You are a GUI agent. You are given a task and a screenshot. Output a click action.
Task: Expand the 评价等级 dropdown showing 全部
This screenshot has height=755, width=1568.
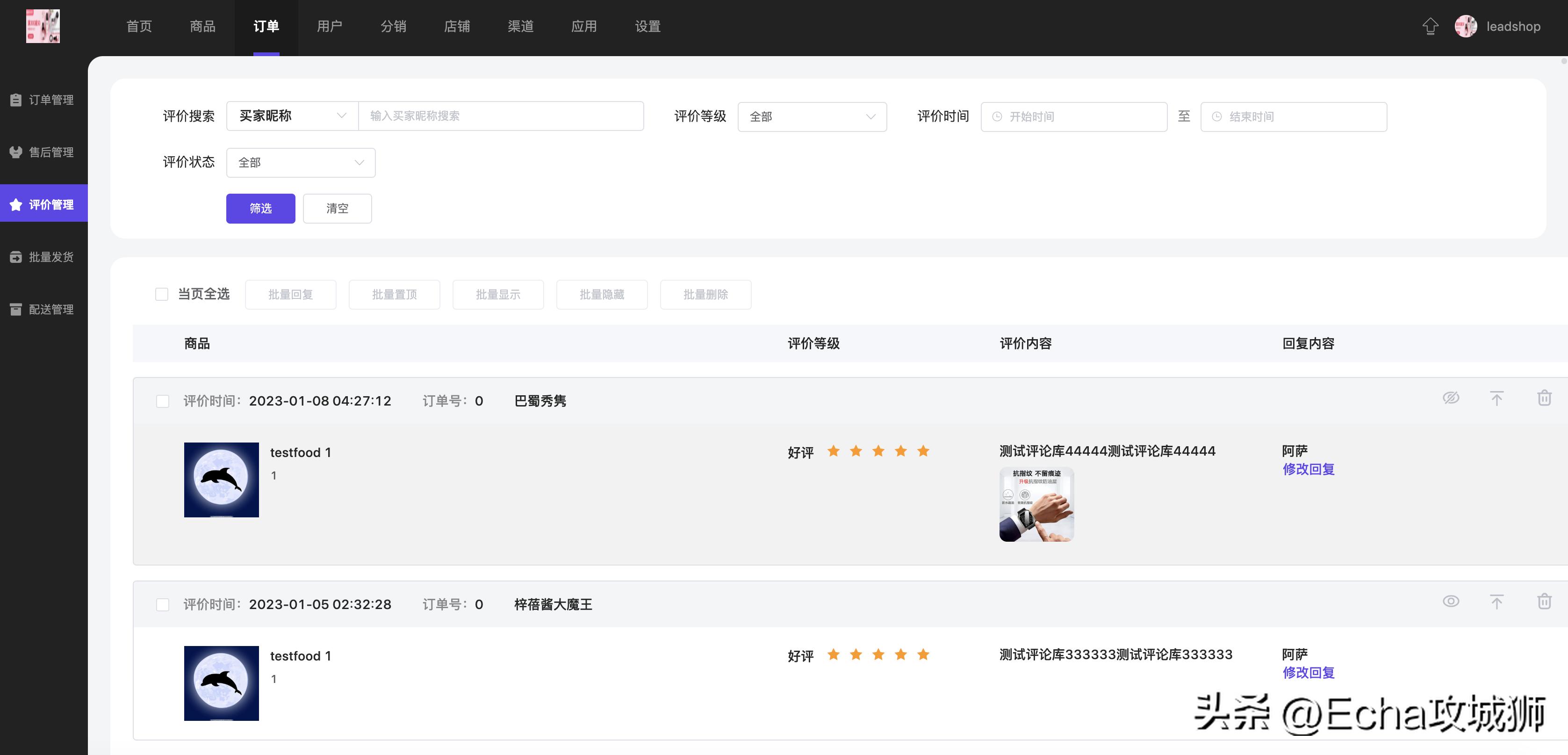[812, 116]
